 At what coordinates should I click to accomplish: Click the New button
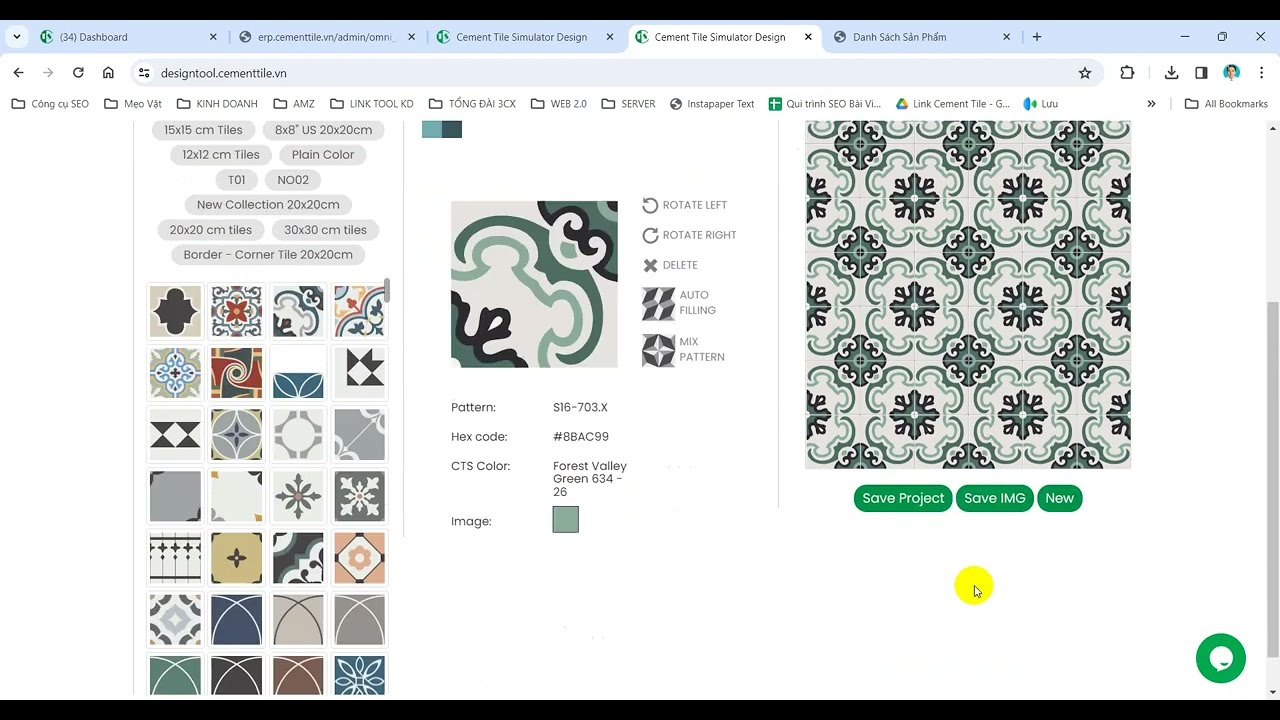click(1059, 498)
